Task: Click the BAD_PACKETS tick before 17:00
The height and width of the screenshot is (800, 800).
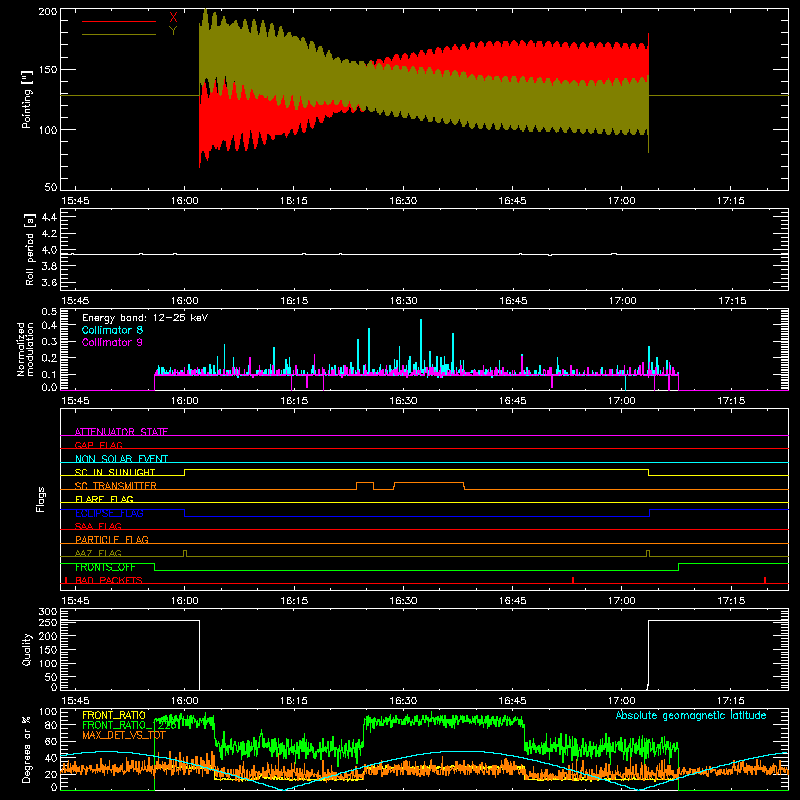Action: pos(573,580)
